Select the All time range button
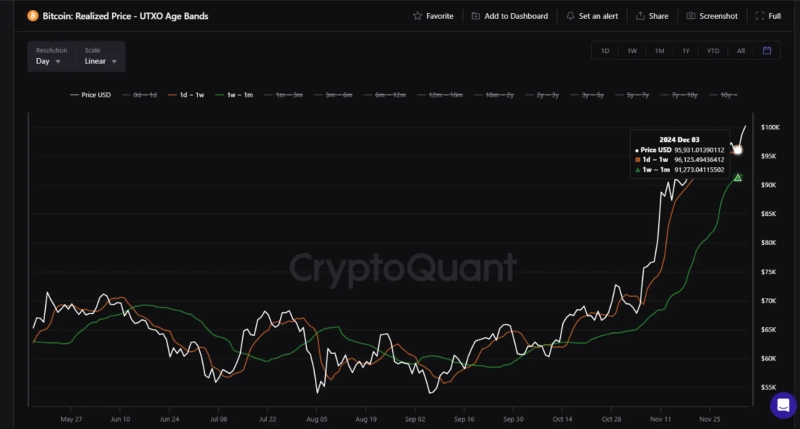This screenshot has height=429, width=800. click(x=740, y=50)
